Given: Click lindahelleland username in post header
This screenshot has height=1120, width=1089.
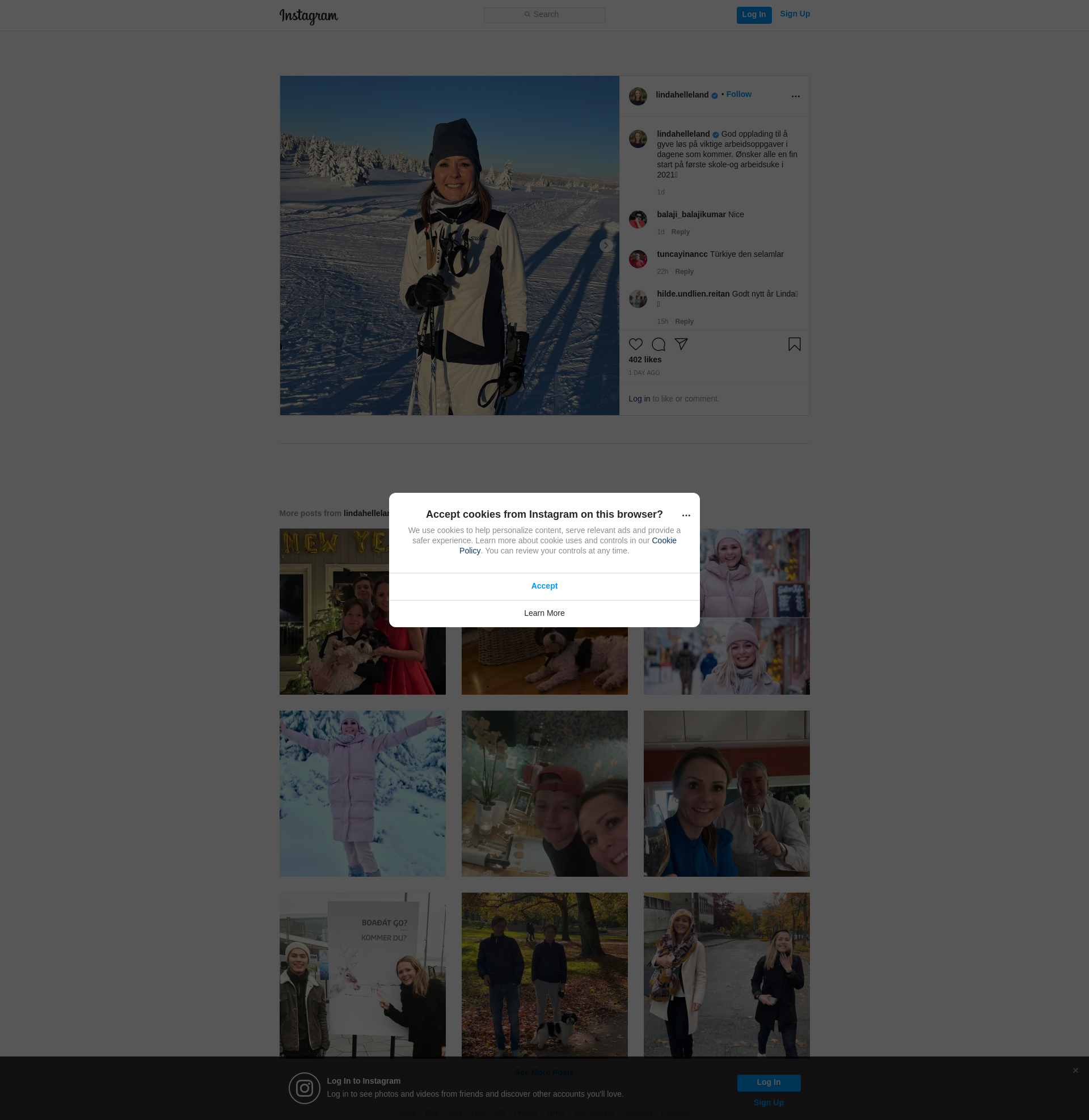Looking at the screenshot, I should [682, 95].
